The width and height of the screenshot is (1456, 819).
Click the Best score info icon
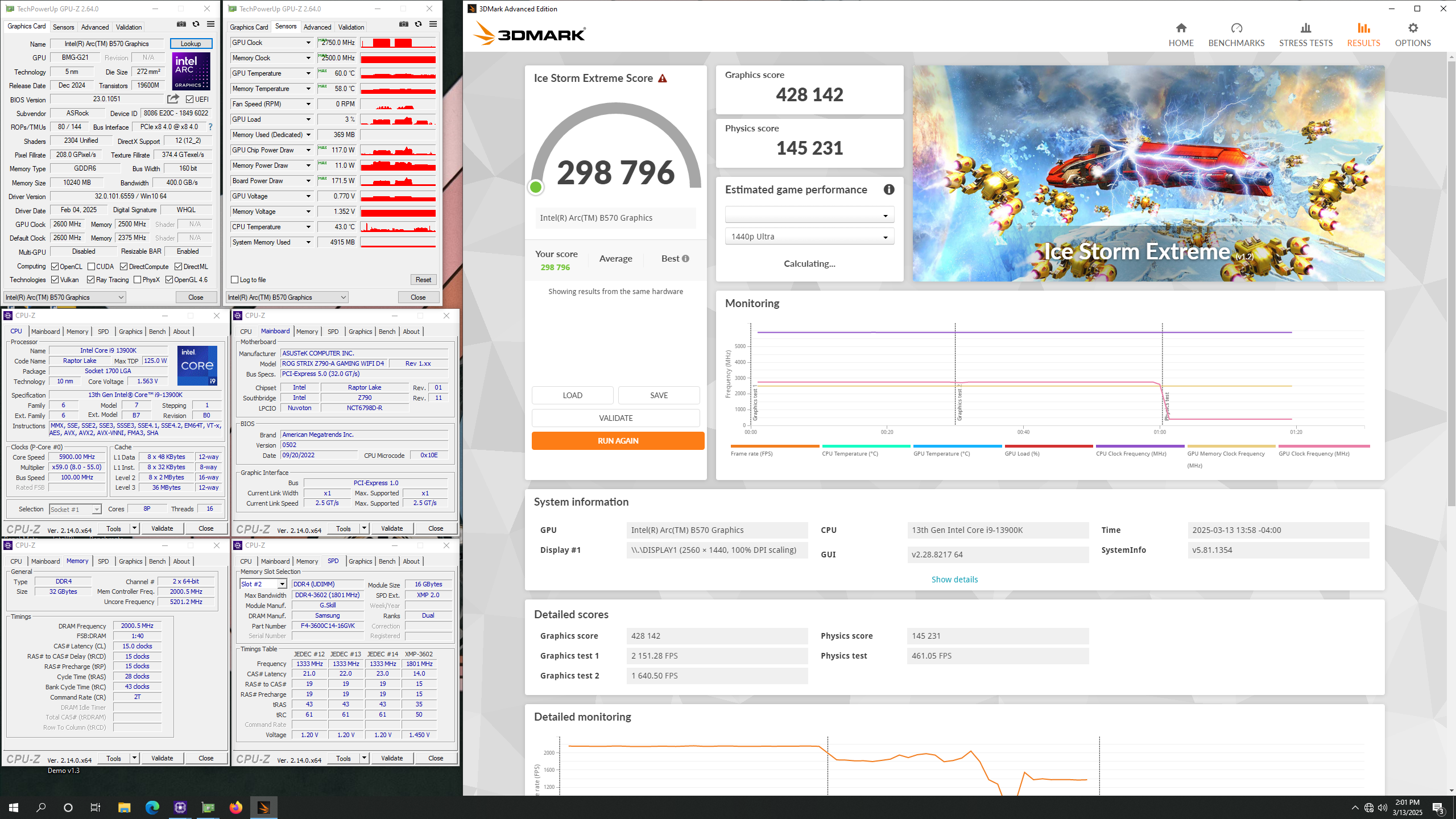pyautogui.click(x=685, y=258)
